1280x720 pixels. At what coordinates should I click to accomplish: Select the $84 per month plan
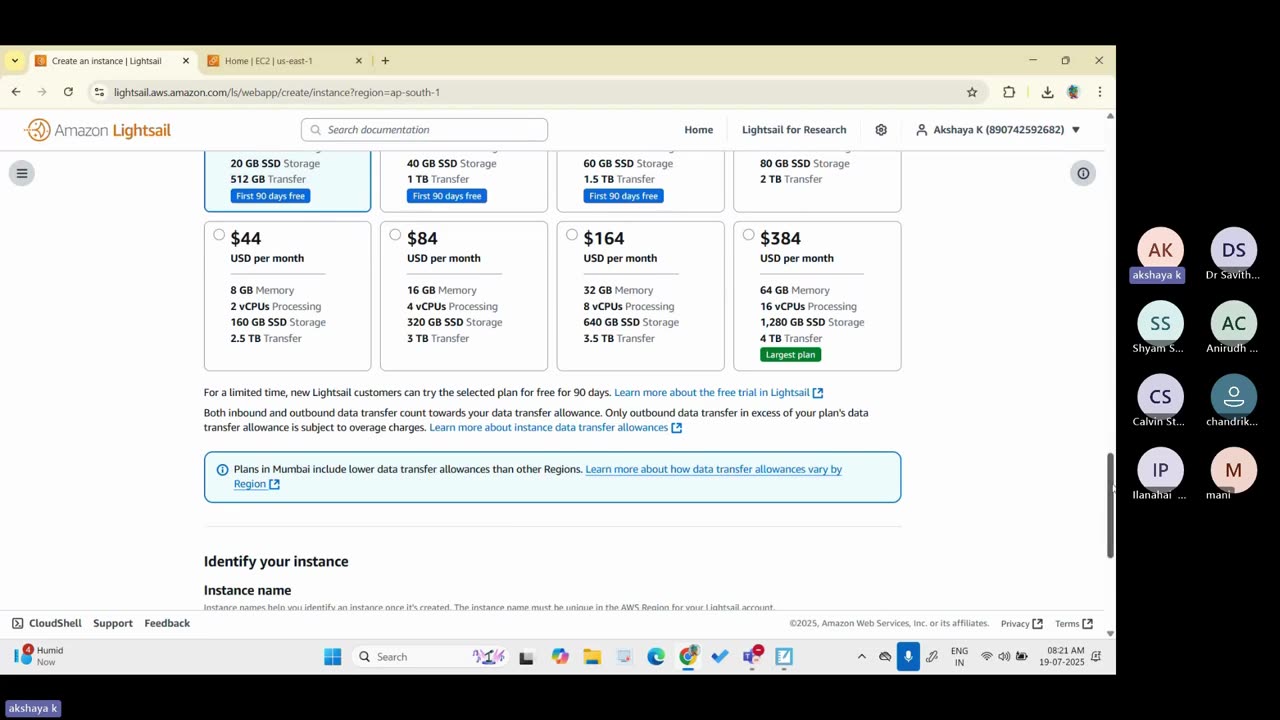click(x=396, y=235)
